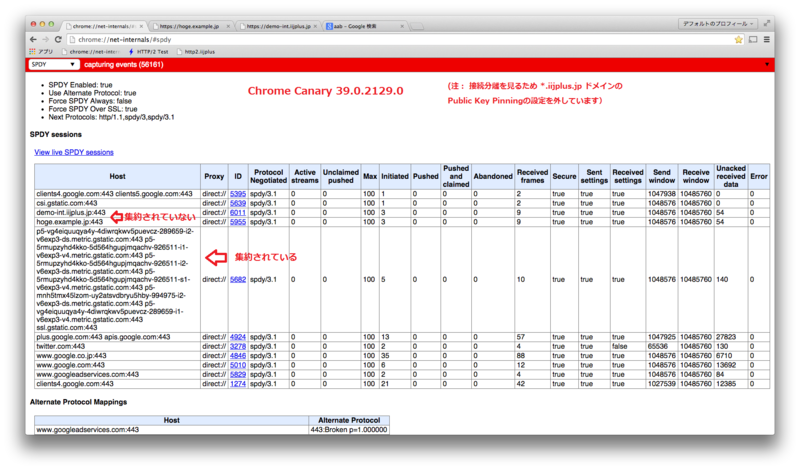Screen dimensions: 800x470
Task: Click the Protocol Negotiated column header
Action: (268, 177)
